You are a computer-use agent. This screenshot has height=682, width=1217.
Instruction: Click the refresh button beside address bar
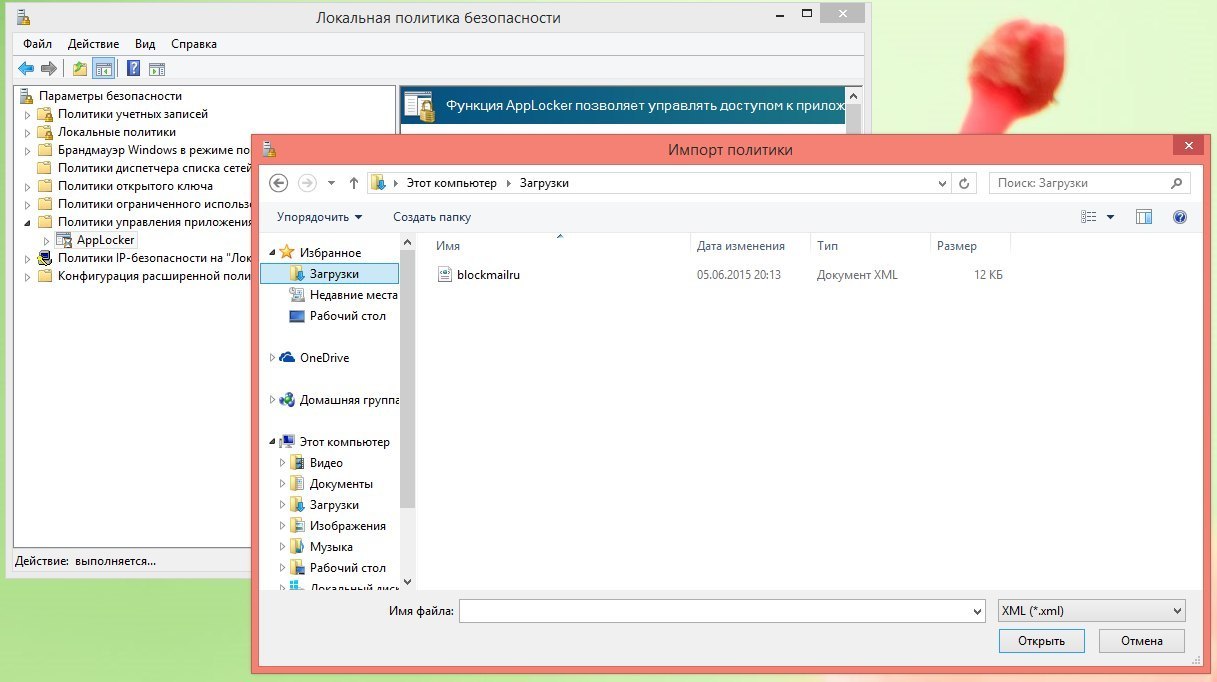[964, 183]
